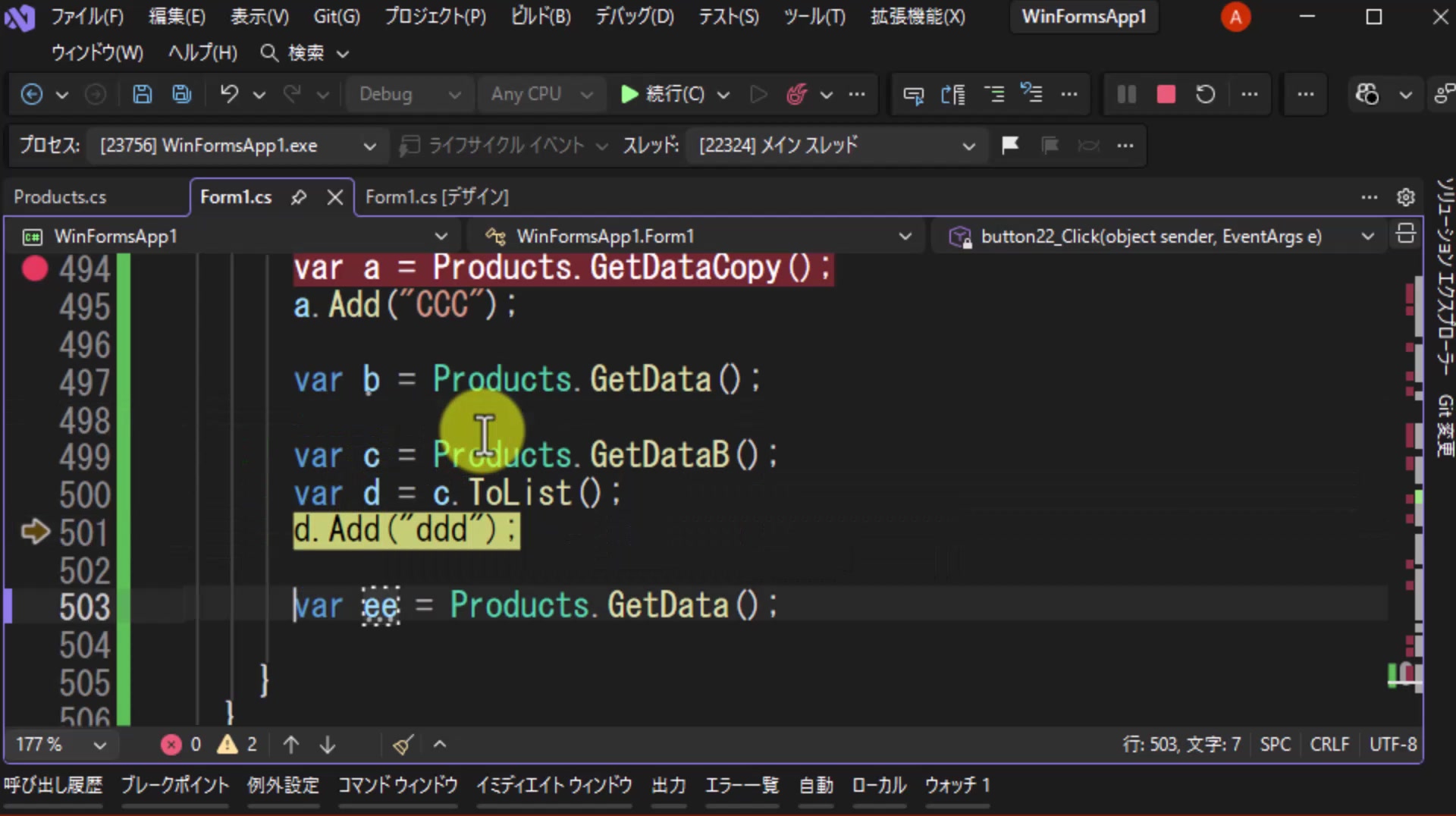Click the Undo arrow icon
Viewport: 1456px width, 816px height.
(229, 94)
